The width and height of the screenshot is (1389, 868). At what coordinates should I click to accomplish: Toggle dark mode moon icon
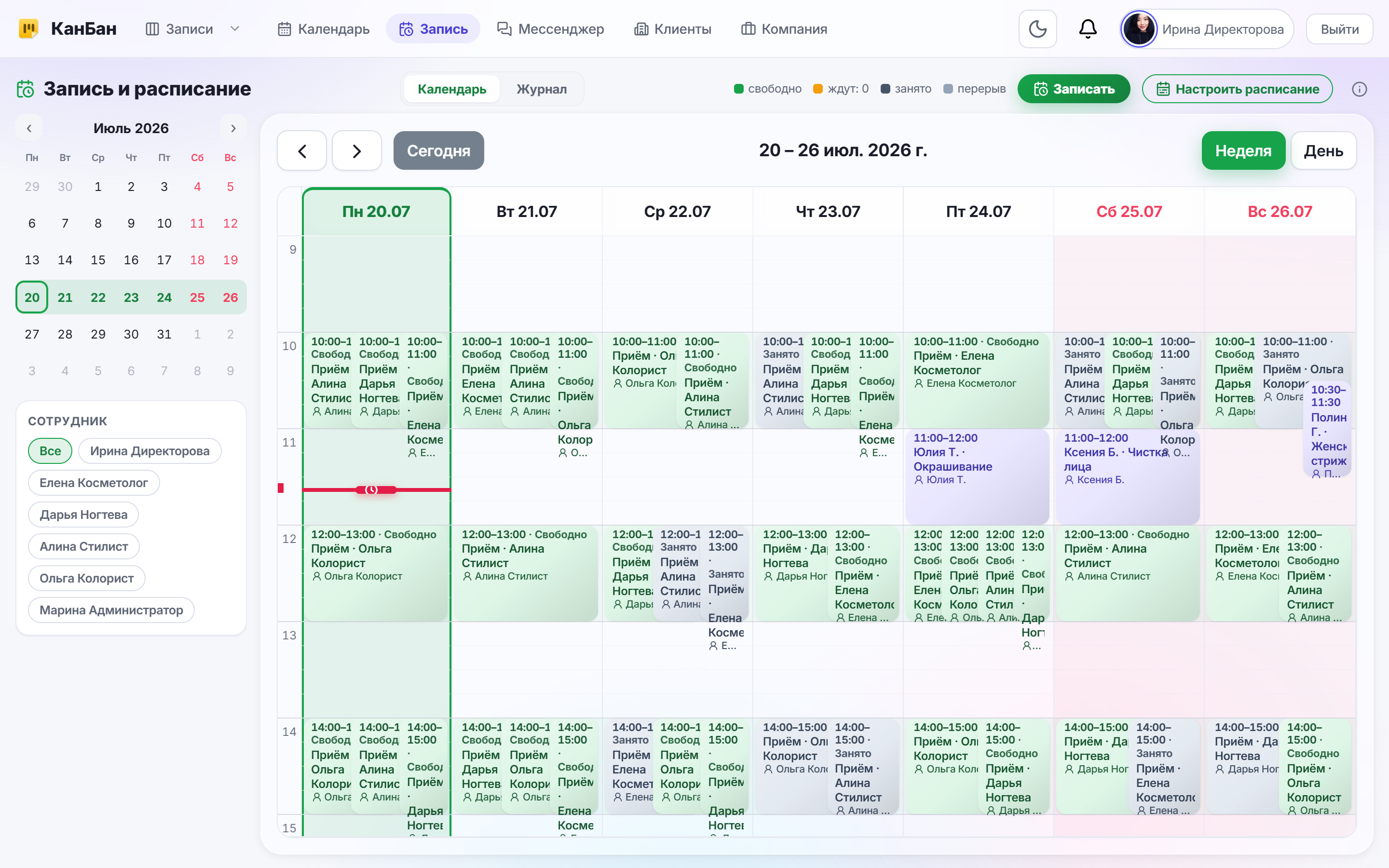(x=1037, y=29)
